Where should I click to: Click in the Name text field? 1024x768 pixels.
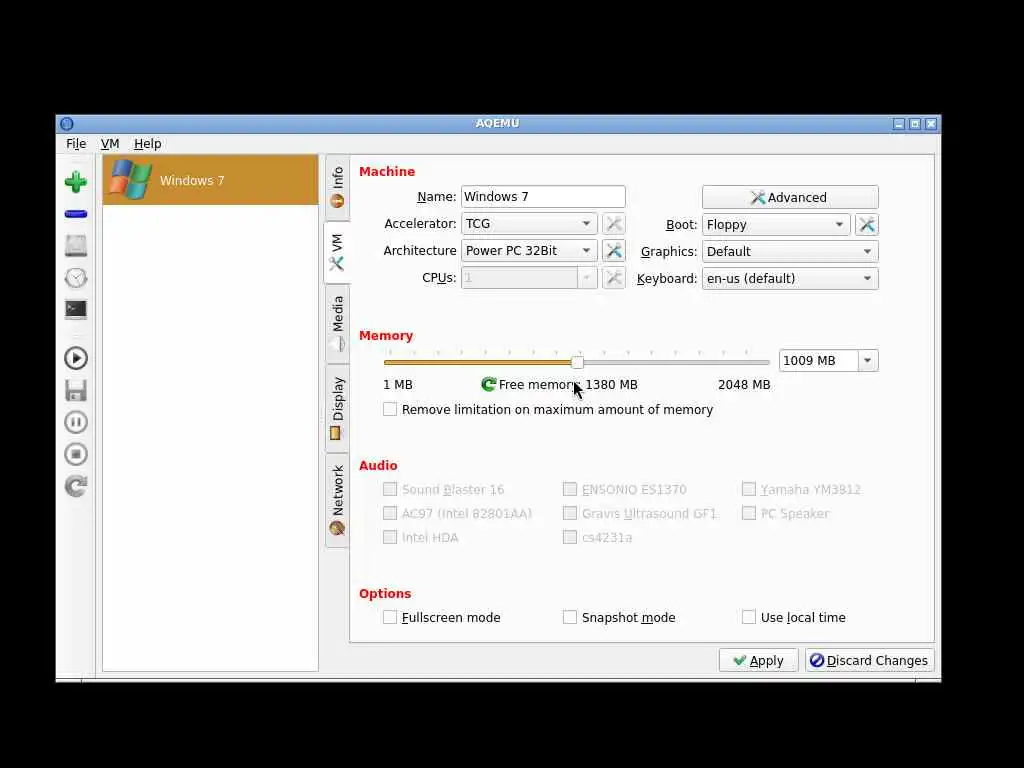point(543,197)
